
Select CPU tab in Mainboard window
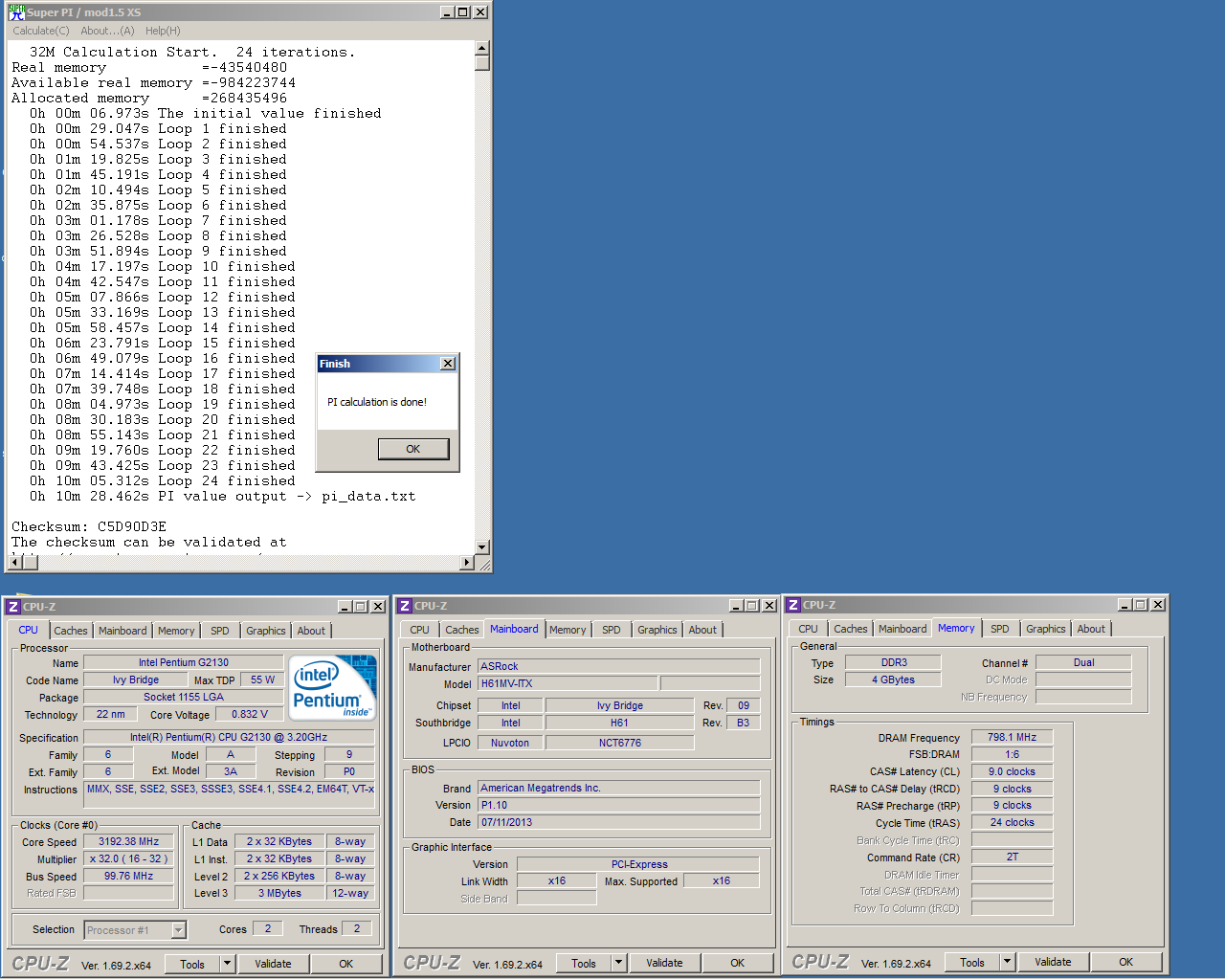click(419, 630)
